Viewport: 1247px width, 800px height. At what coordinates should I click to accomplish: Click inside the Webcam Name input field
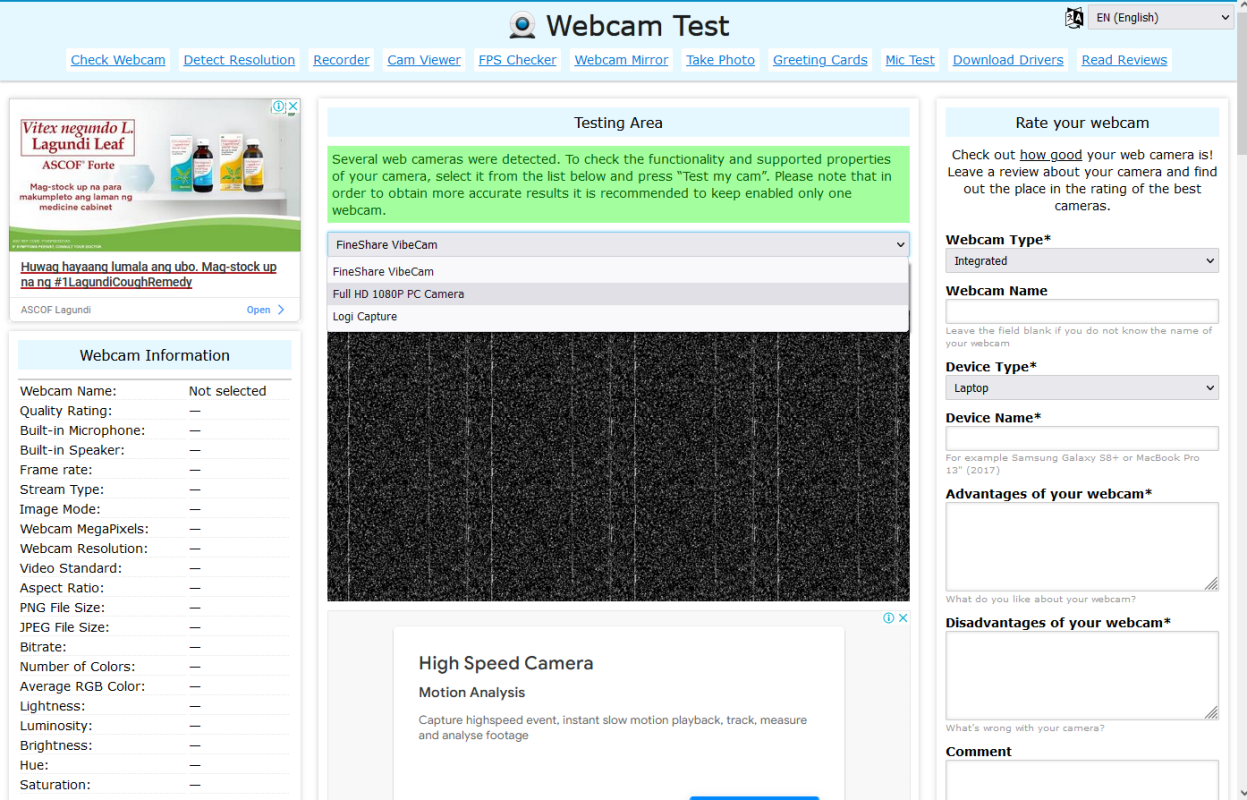click(1082, 311)
